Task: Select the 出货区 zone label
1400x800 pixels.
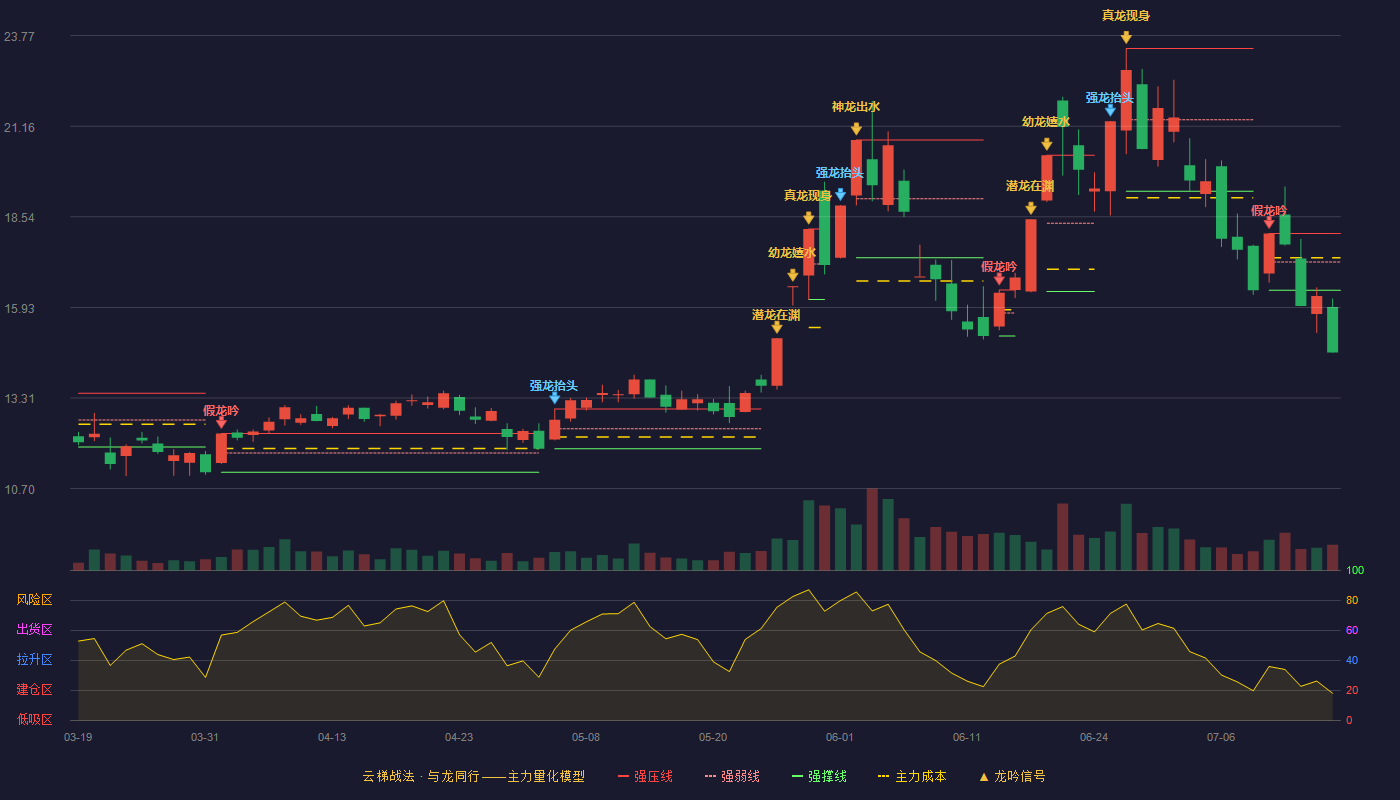Action: coord(34,630)
